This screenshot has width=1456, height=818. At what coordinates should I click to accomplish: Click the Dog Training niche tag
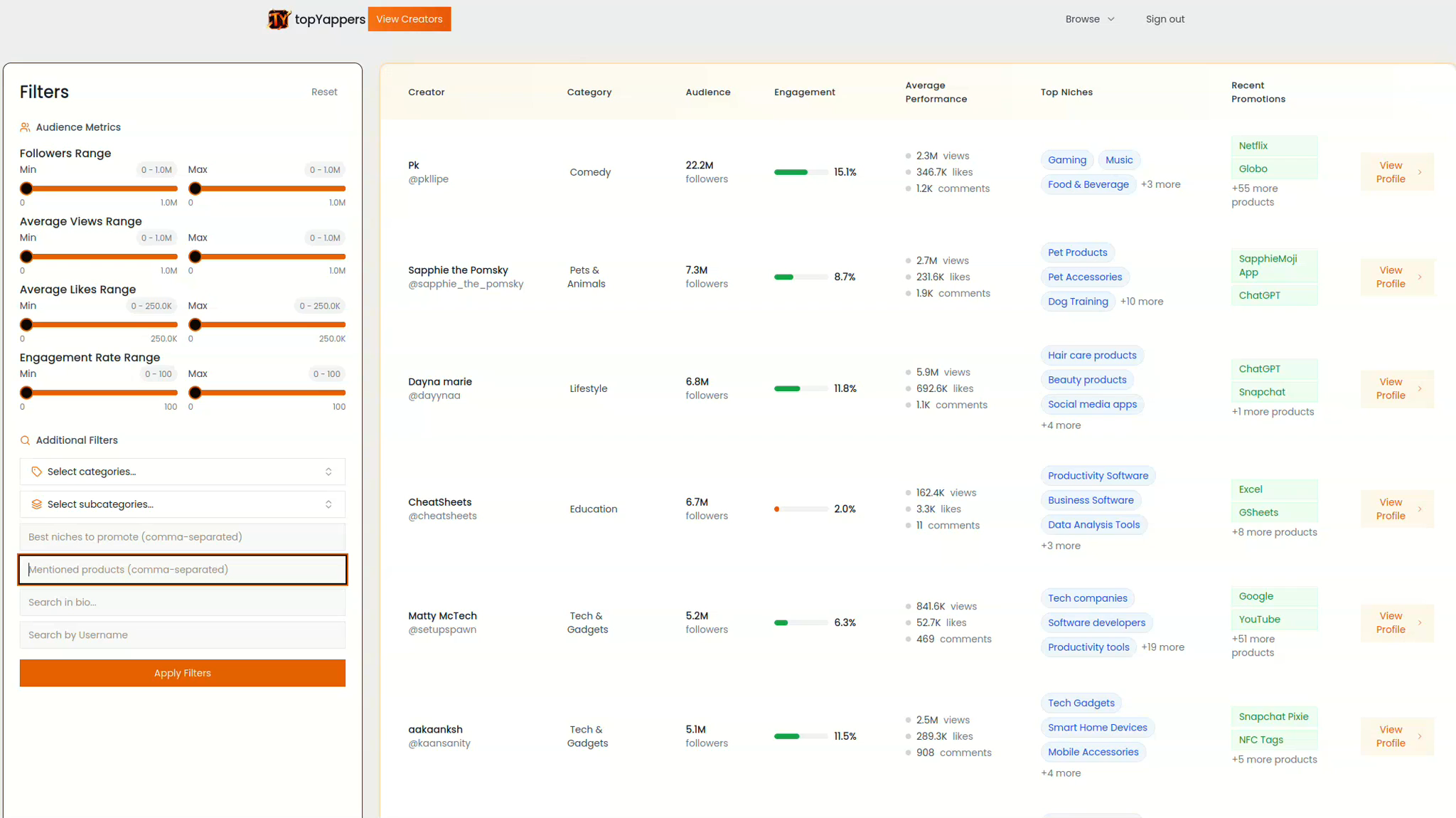pos(1078,302)
